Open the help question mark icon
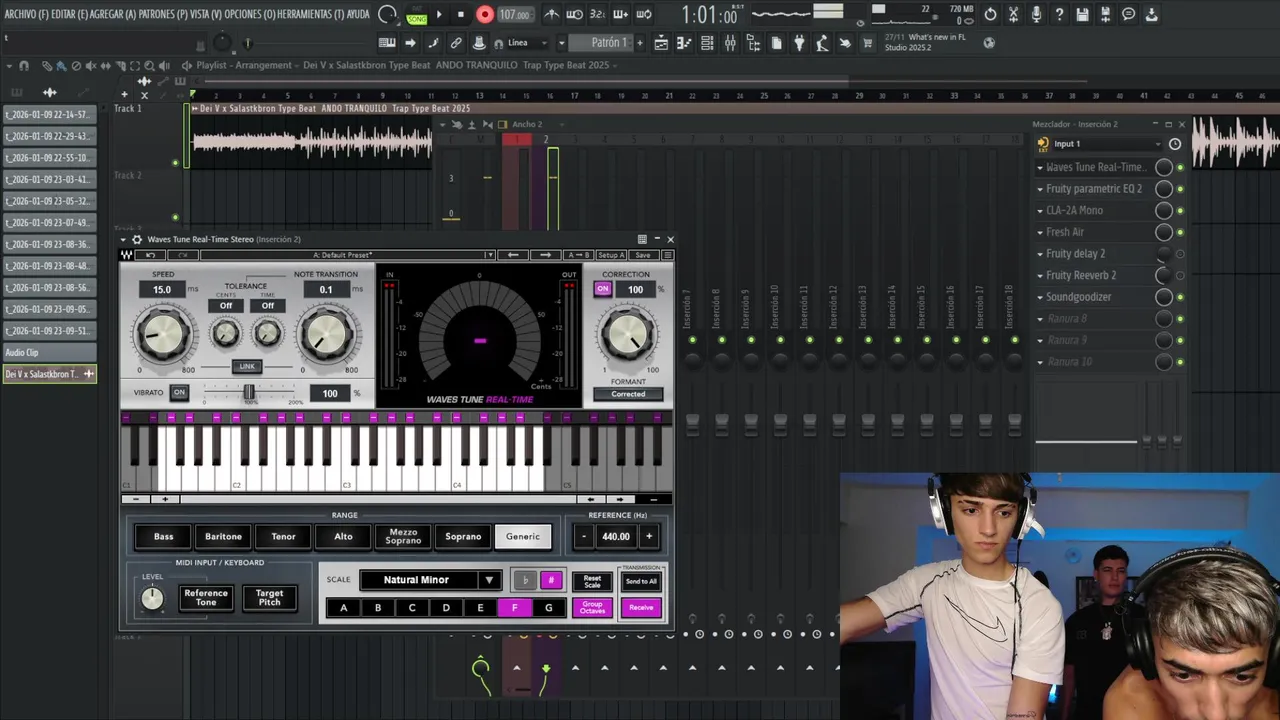This screenshot has width=1280, height=720. coord(1059,14)
